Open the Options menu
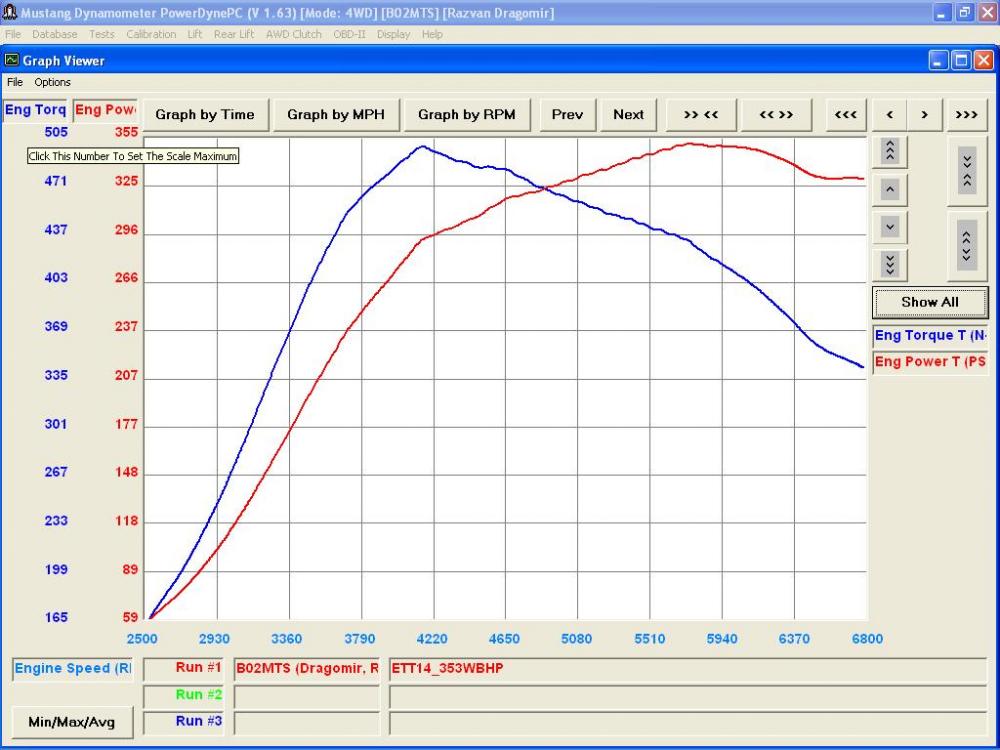Viewport: 1000px width, 750px height. coord(52,82)
